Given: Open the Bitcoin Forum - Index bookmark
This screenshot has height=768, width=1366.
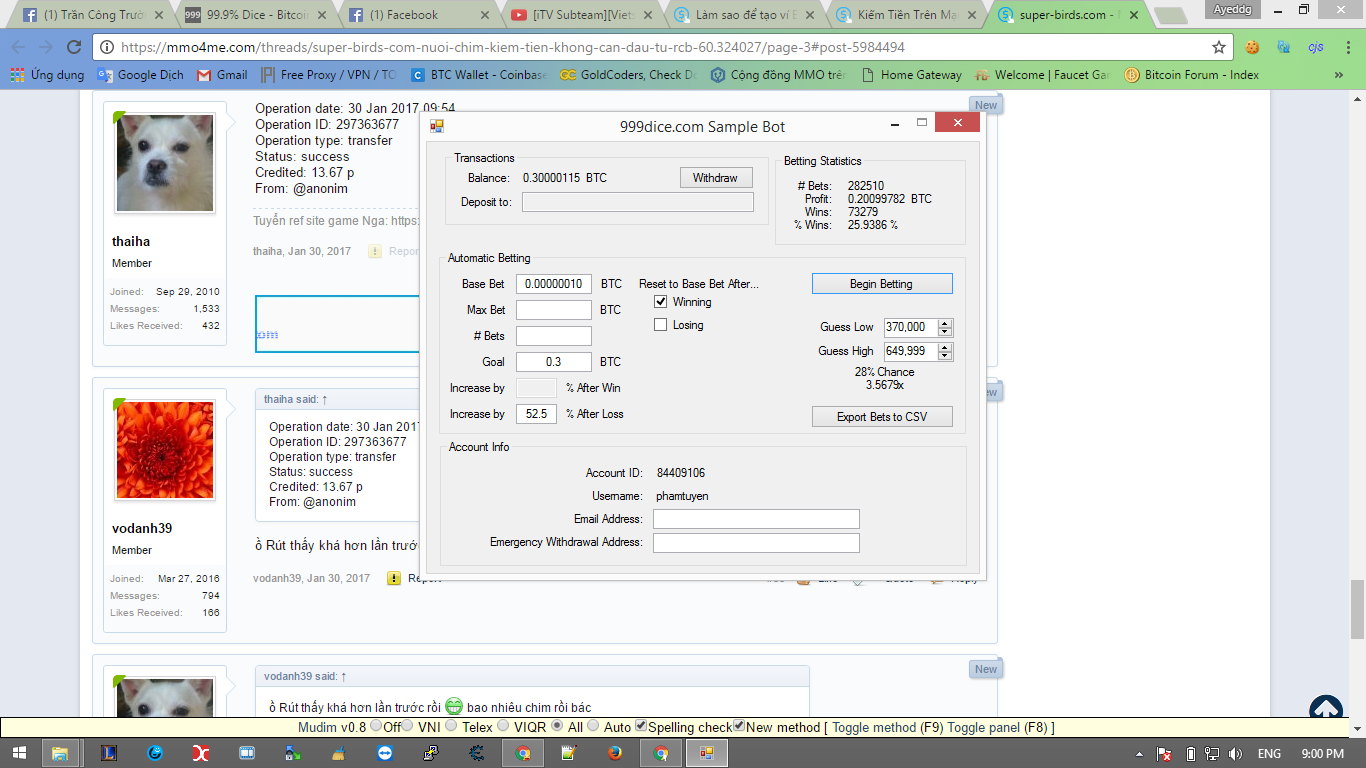Looking at the screenshot, I should [1192, 75].
